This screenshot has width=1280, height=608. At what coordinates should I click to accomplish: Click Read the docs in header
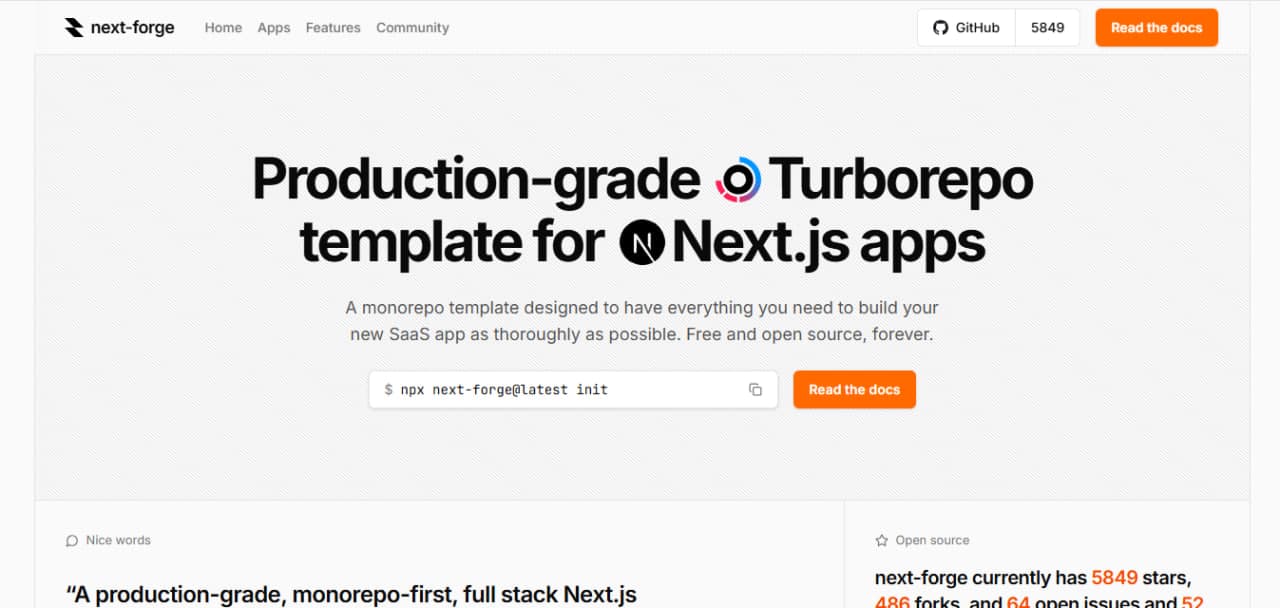click(1156, 28)
